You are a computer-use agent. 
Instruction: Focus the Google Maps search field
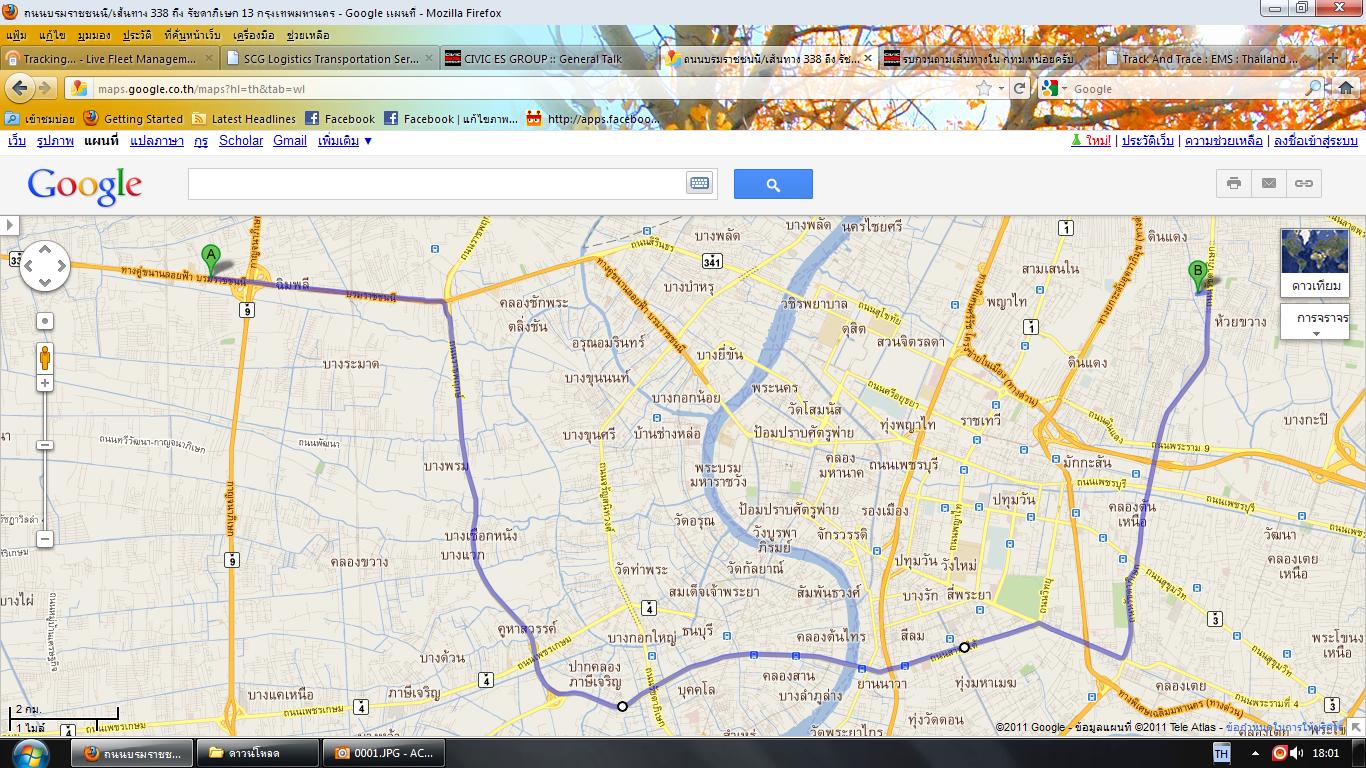pyautogui.click(x=436, y=184)
